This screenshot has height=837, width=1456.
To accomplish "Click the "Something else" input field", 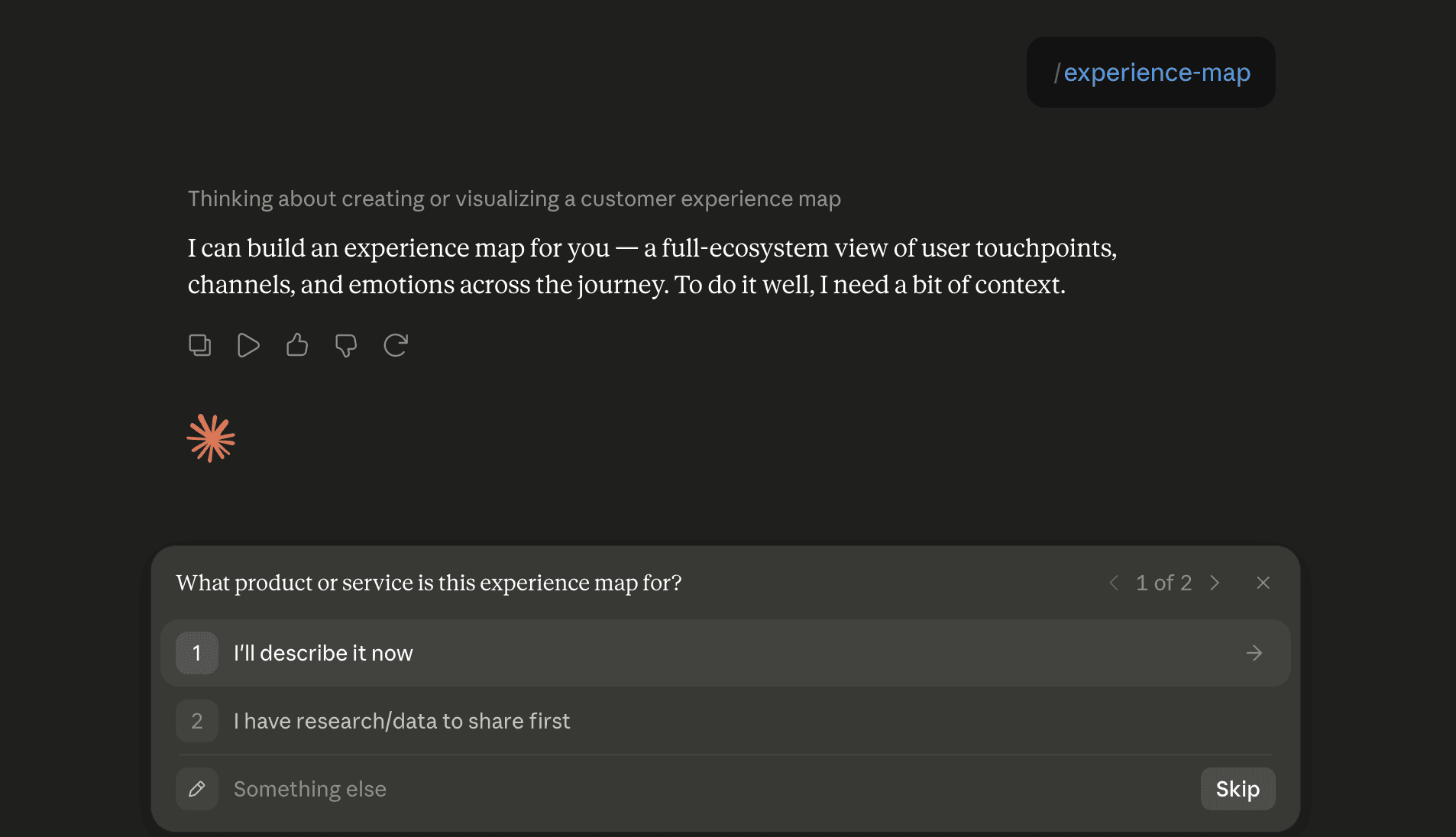I will tap(710, 789).
